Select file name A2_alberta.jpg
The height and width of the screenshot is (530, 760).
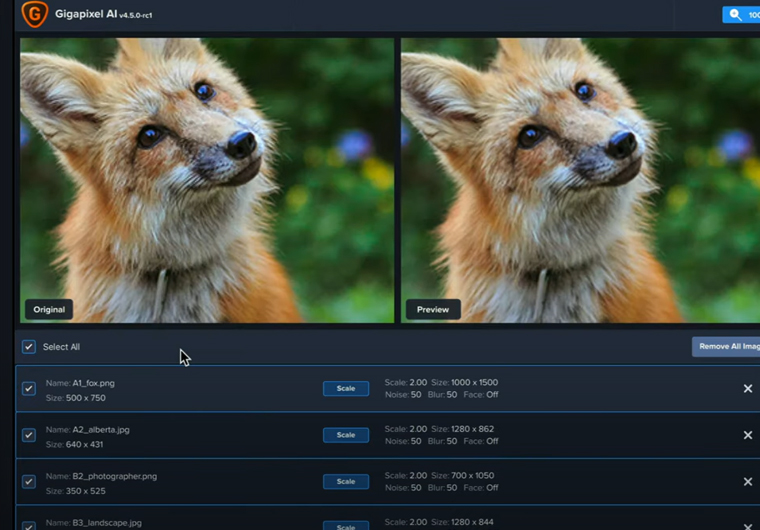pyautogui.click(x=101, y=430)
